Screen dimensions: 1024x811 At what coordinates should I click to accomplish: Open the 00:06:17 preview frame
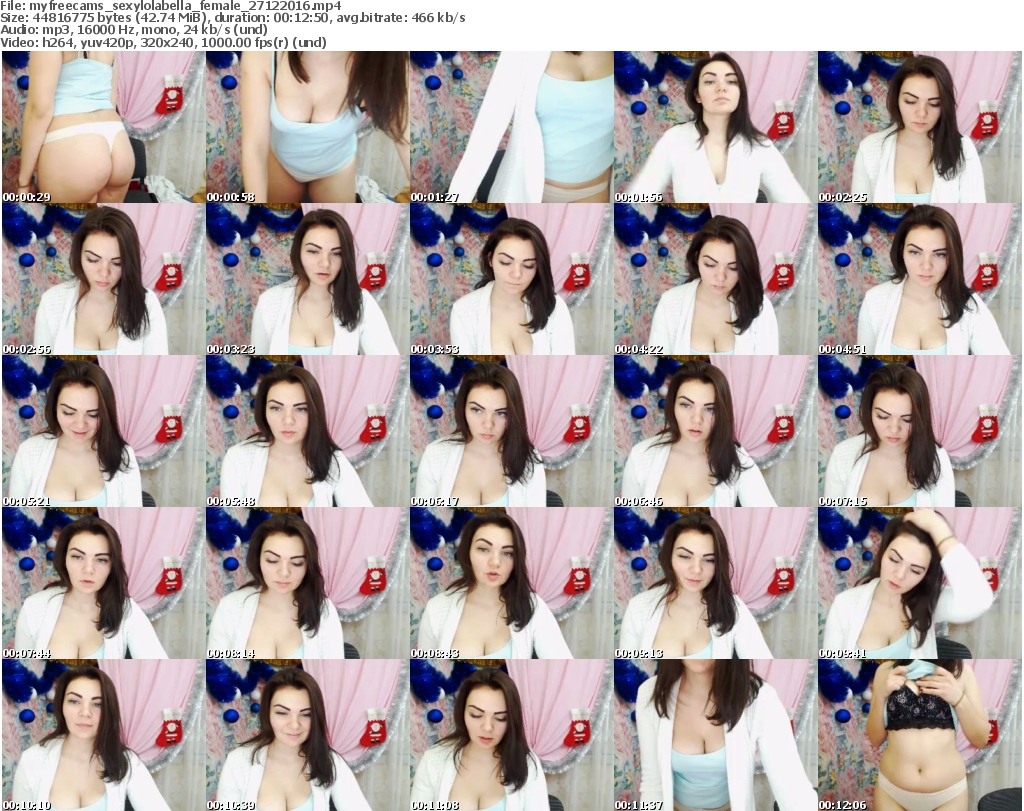[x=510, y=431]
